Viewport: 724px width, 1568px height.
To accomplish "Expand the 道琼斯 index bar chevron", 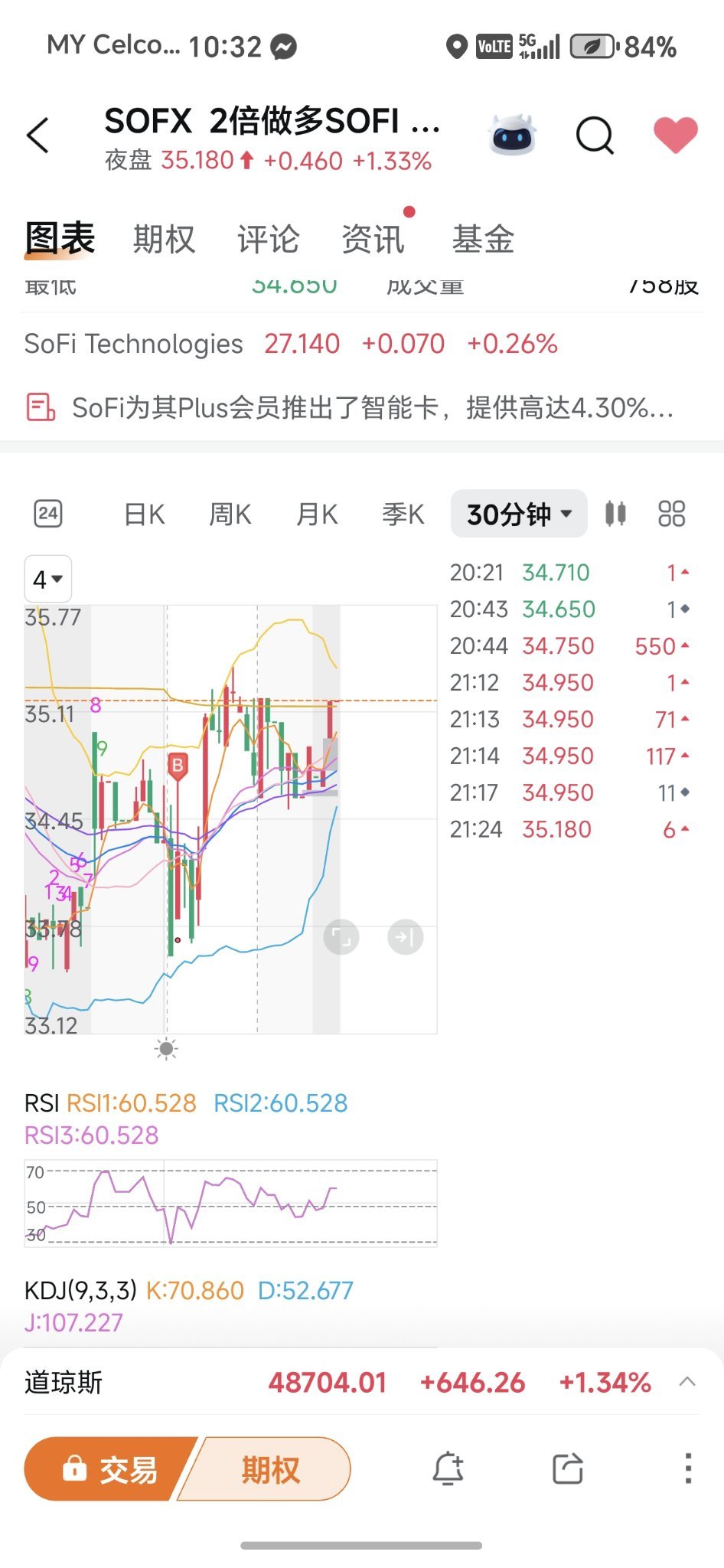I will coord(687,1382).
